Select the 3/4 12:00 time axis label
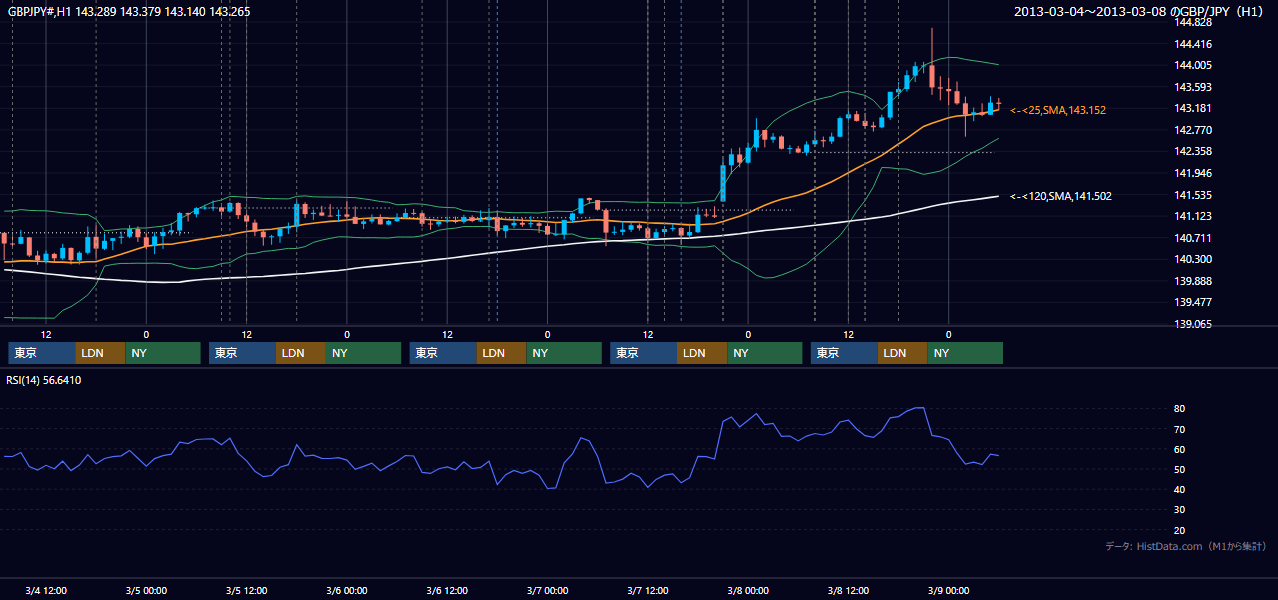The height and width of the screenshot is (600, 1278). [46, 590]
